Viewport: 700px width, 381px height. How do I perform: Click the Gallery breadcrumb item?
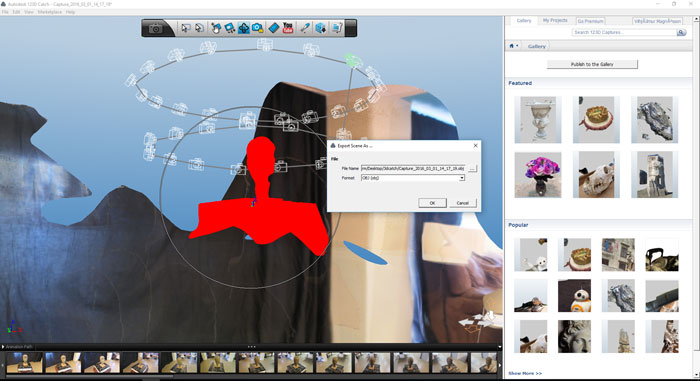tap(537, 46)
